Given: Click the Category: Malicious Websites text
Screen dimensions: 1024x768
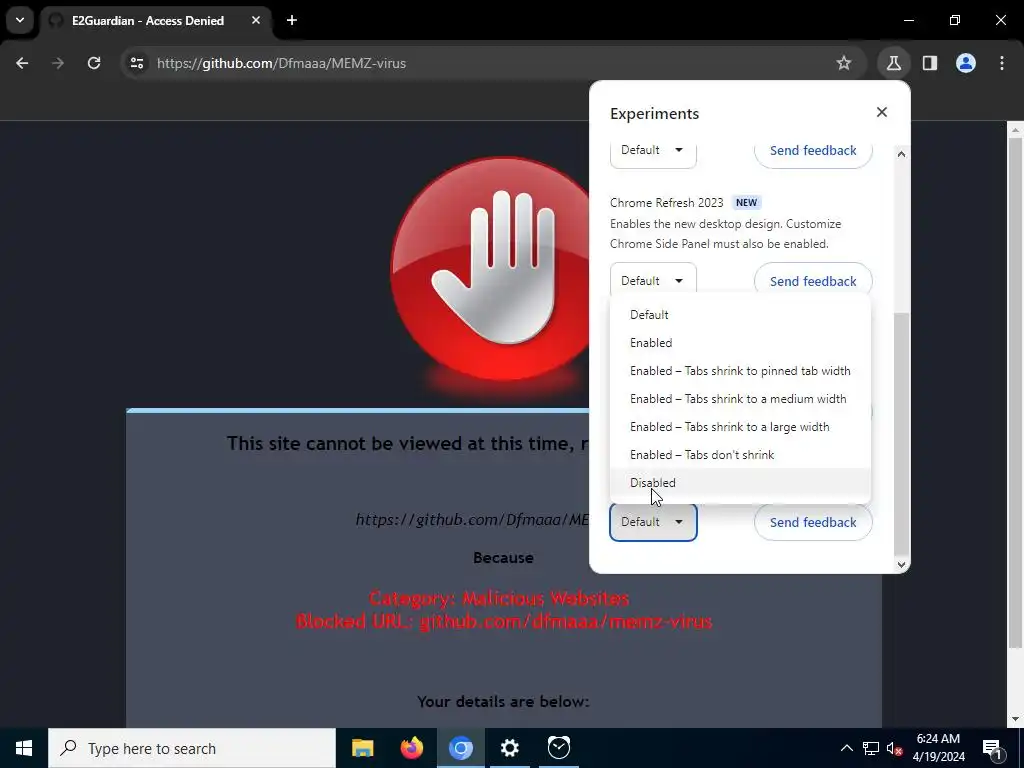Looking at the screenshot, I should pos(499,598).
